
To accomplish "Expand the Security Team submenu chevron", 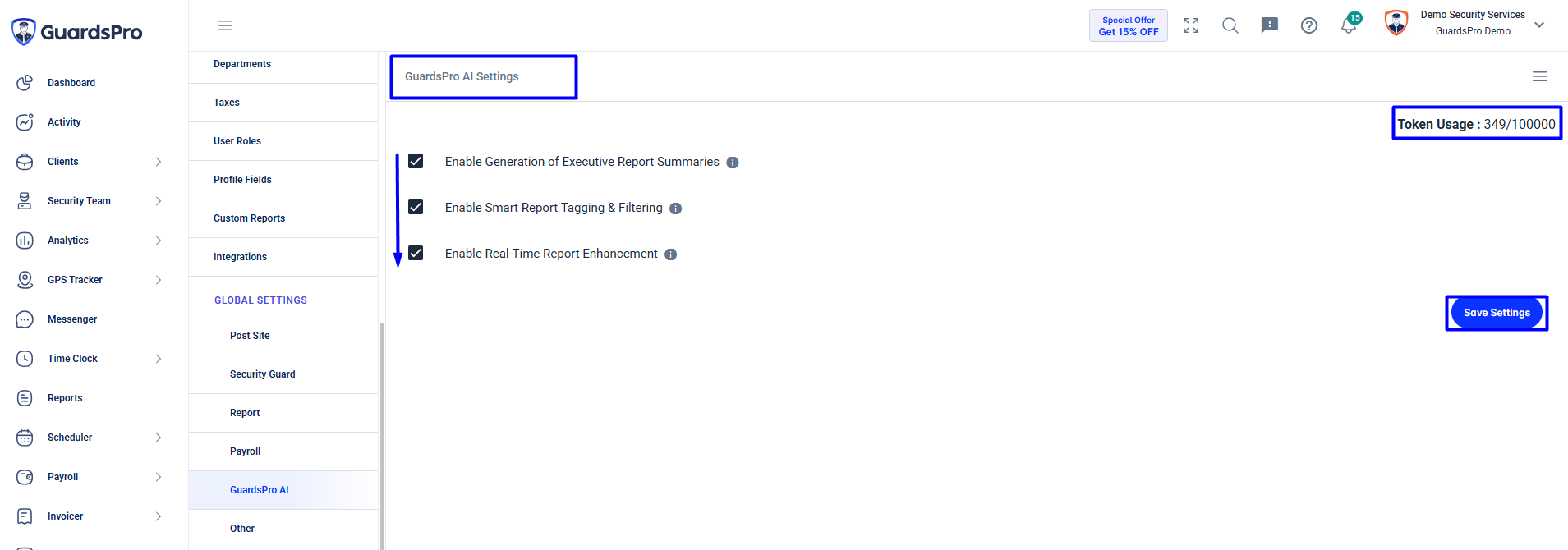I will point(159,201).
